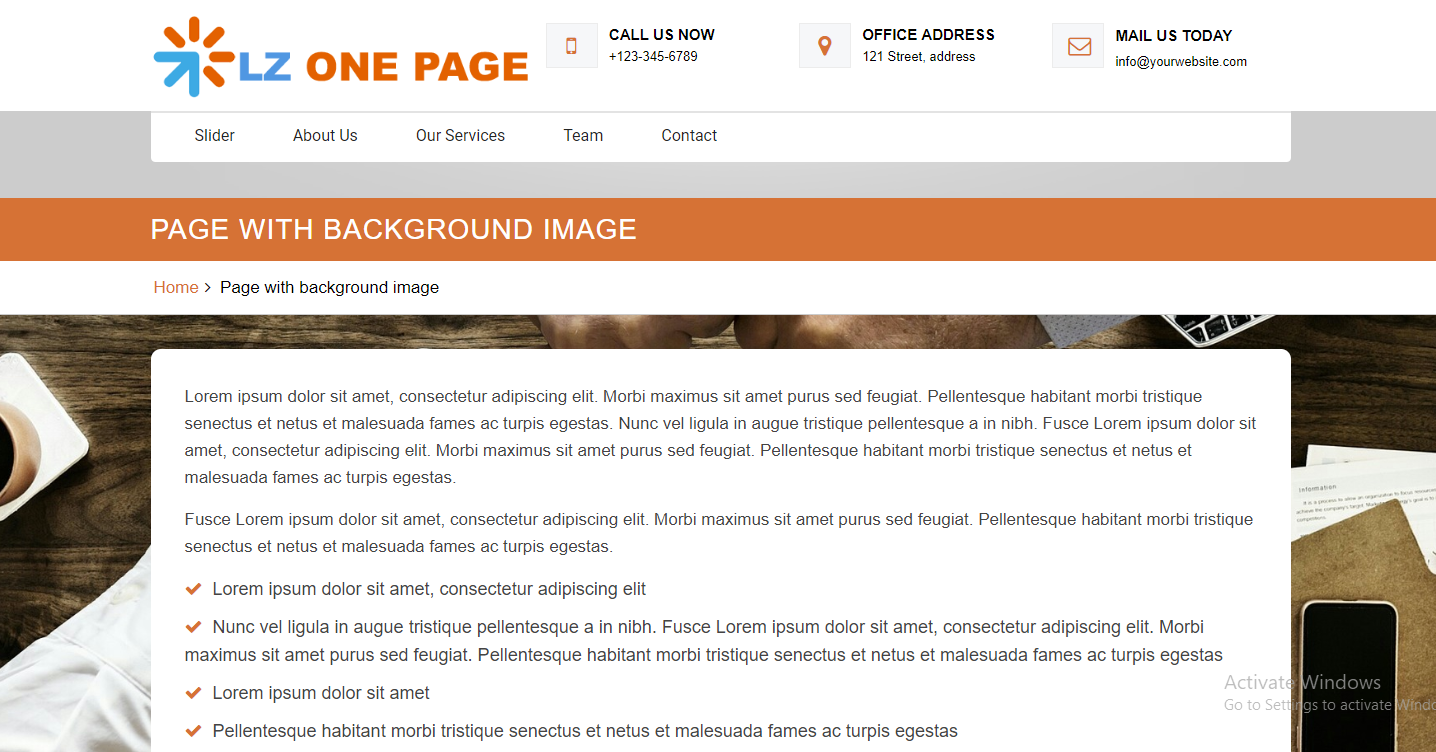Click the '121 Street, address' text

point(919,57)
